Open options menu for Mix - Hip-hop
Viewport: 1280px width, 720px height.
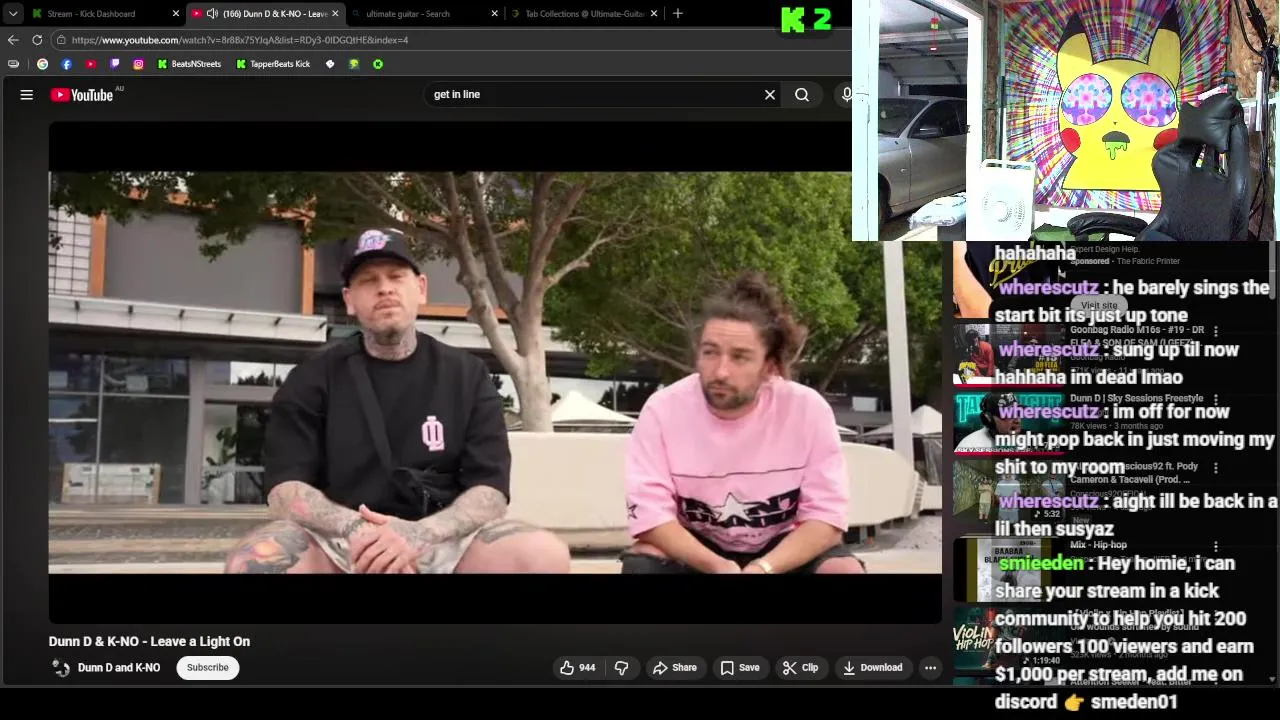[x=1216, y=547]
